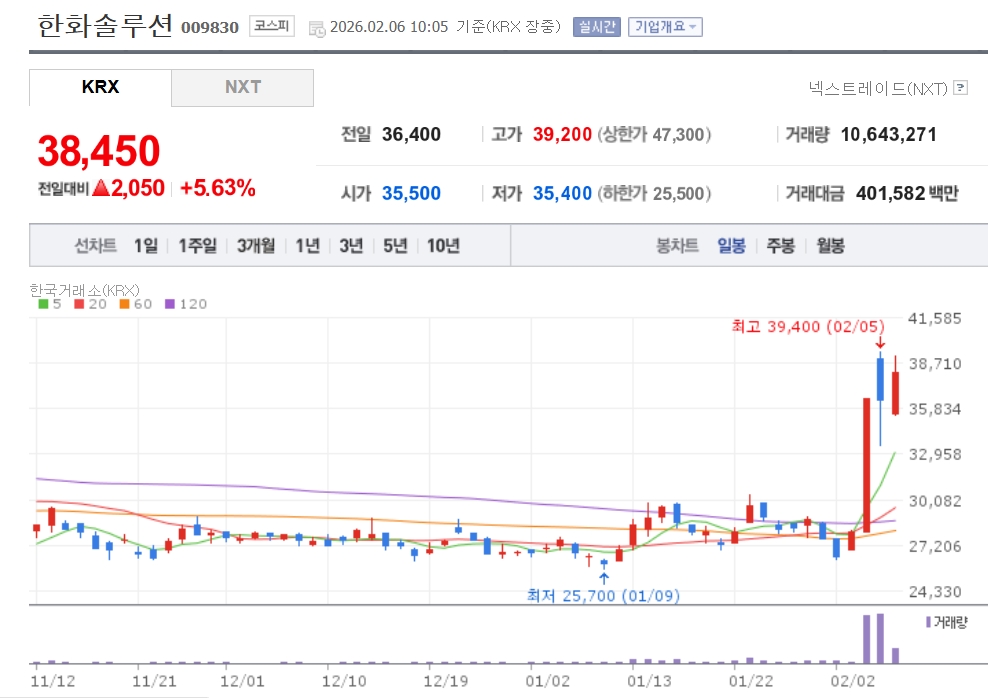
Task: Show the 3년 line chart
Action: 351,245
